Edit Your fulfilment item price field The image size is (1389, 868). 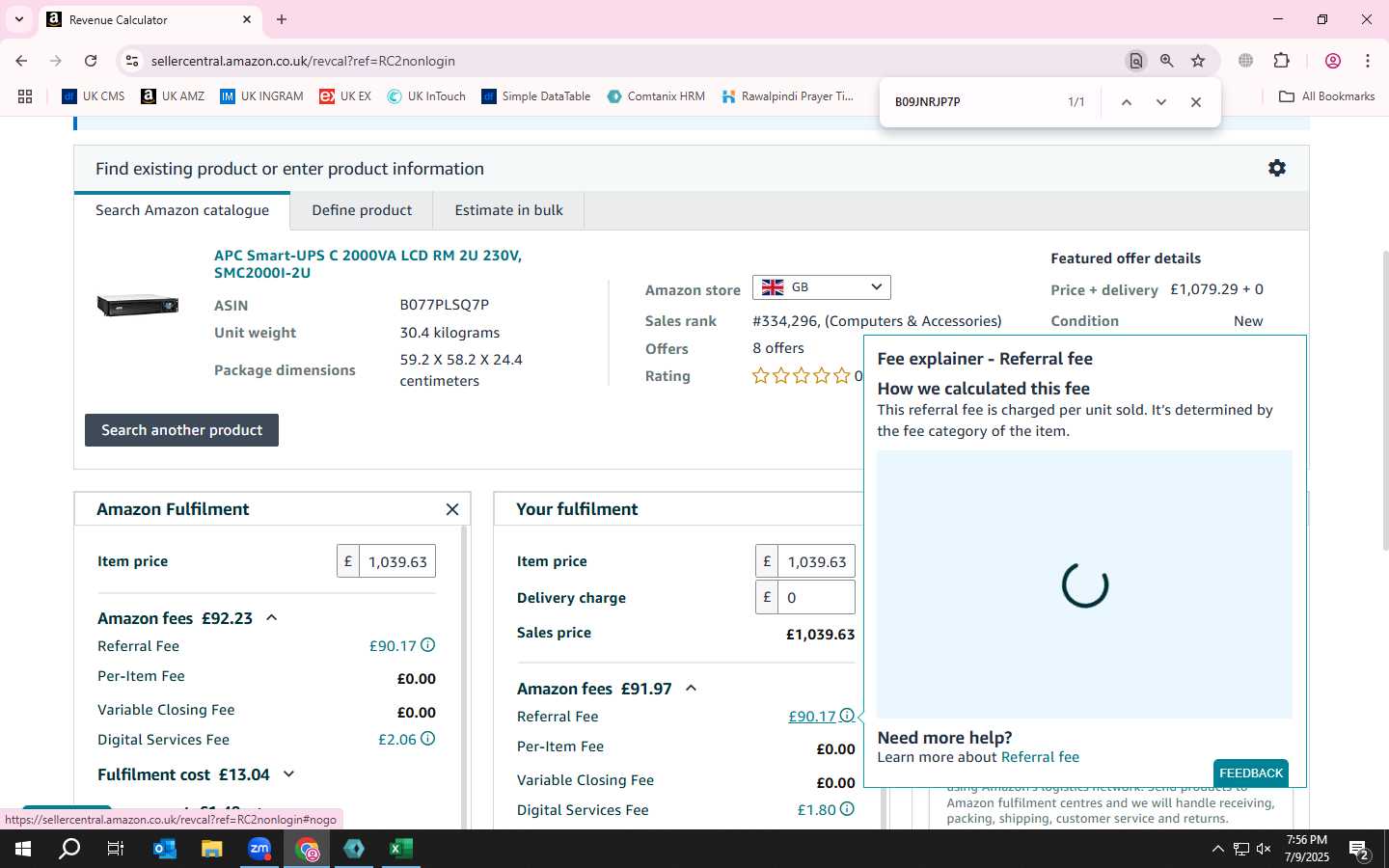tap(816, 561)
